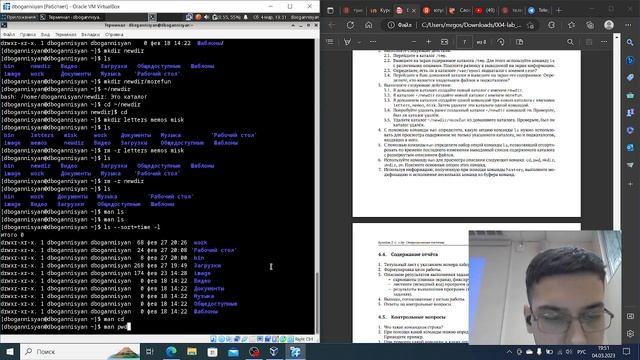Open the Правка menu in the terminal
Screen dimensions: 640x360
(x=28, y=35)
